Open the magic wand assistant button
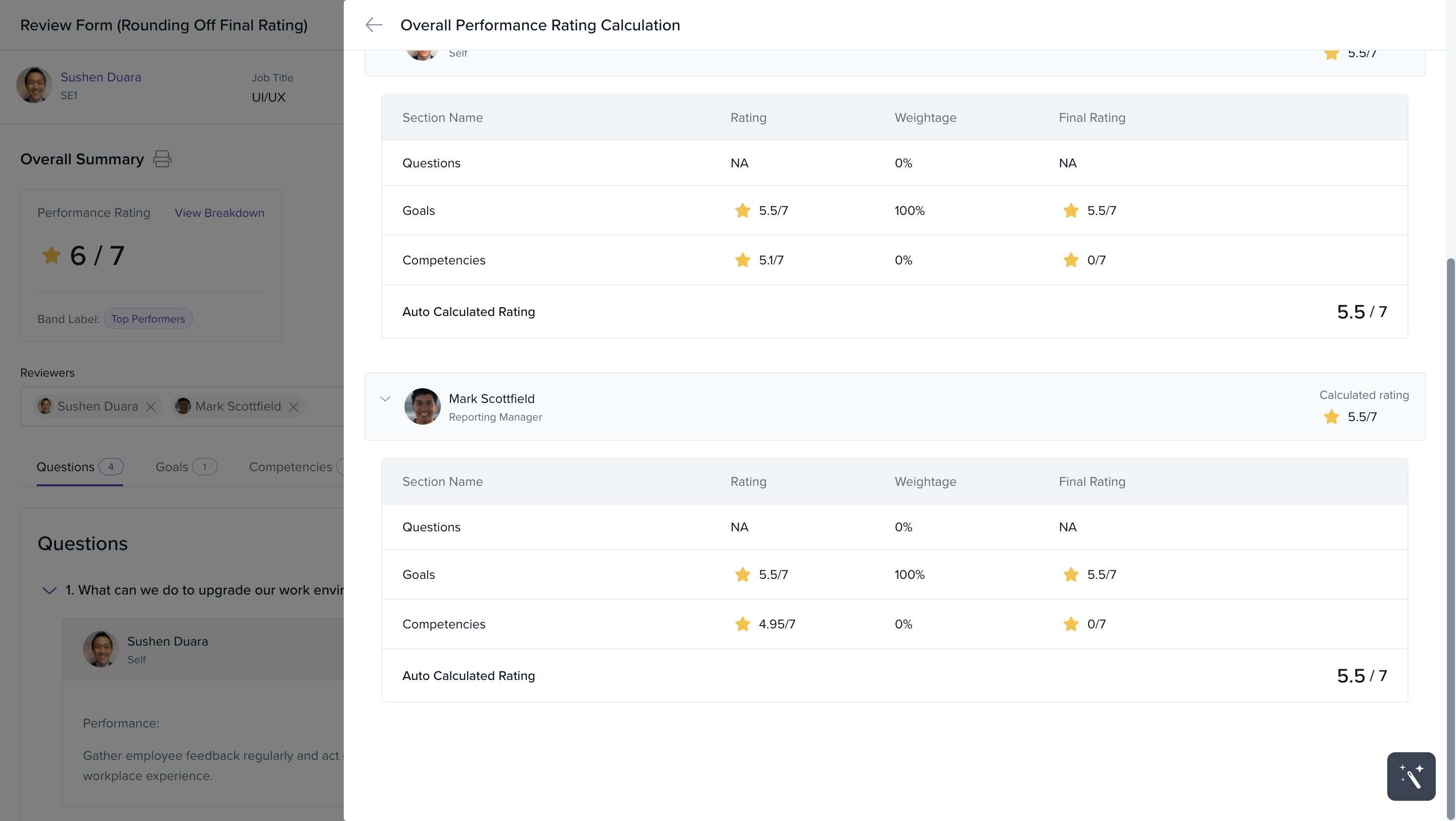This screenshot has height=821, width=1456. (1411, 776)
